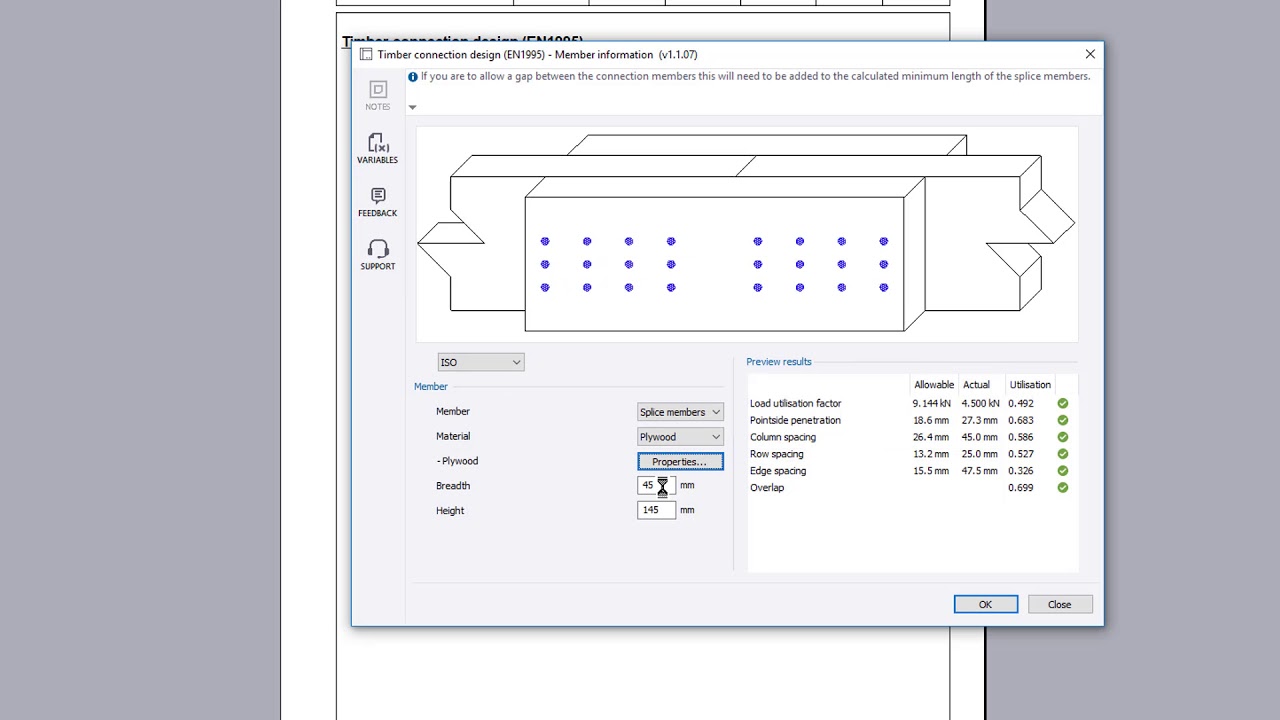Image resolution: width=1280 pixels, height=720 pixels.
Task: Click the Pointside penetration green check
Action: click(1063, 421)
